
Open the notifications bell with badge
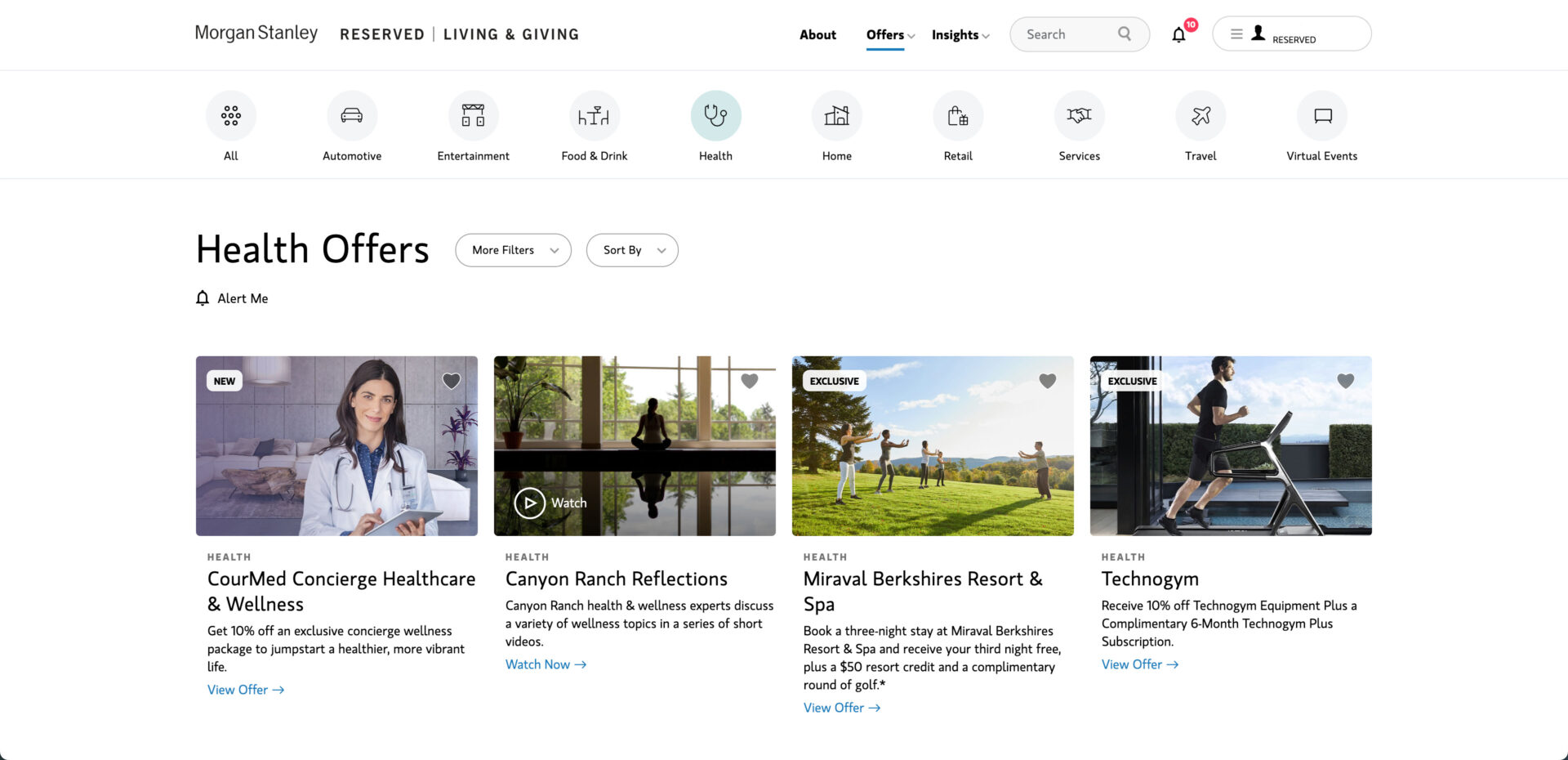[x=1181, y=33]
